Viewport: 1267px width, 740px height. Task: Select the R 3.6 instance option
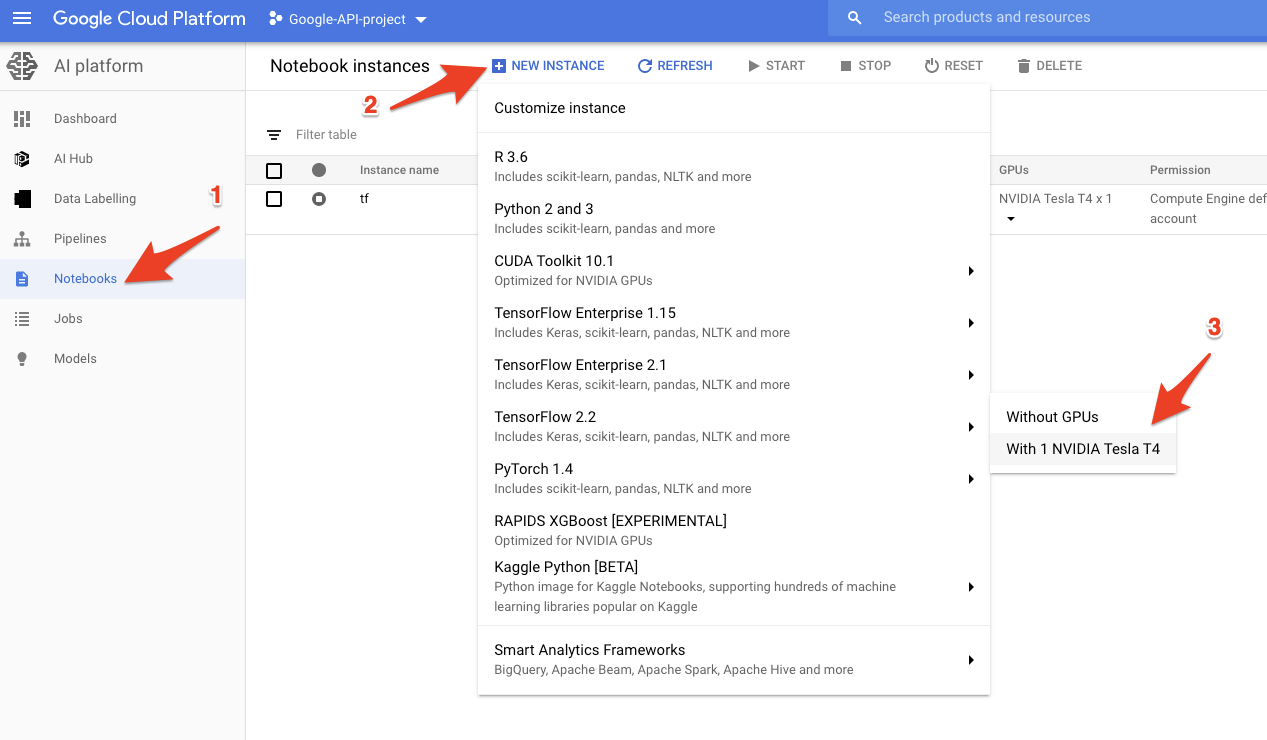point(734,166)
